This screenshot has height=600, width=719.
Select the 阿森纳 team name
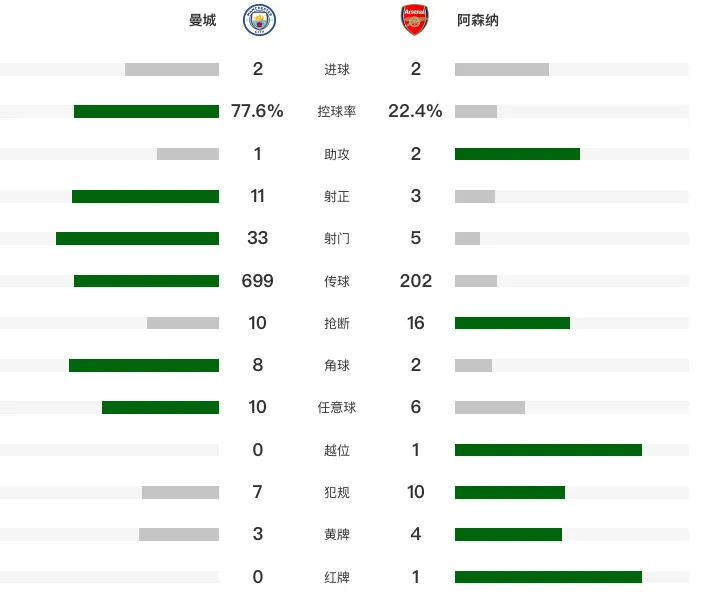(x=478, y=20)
